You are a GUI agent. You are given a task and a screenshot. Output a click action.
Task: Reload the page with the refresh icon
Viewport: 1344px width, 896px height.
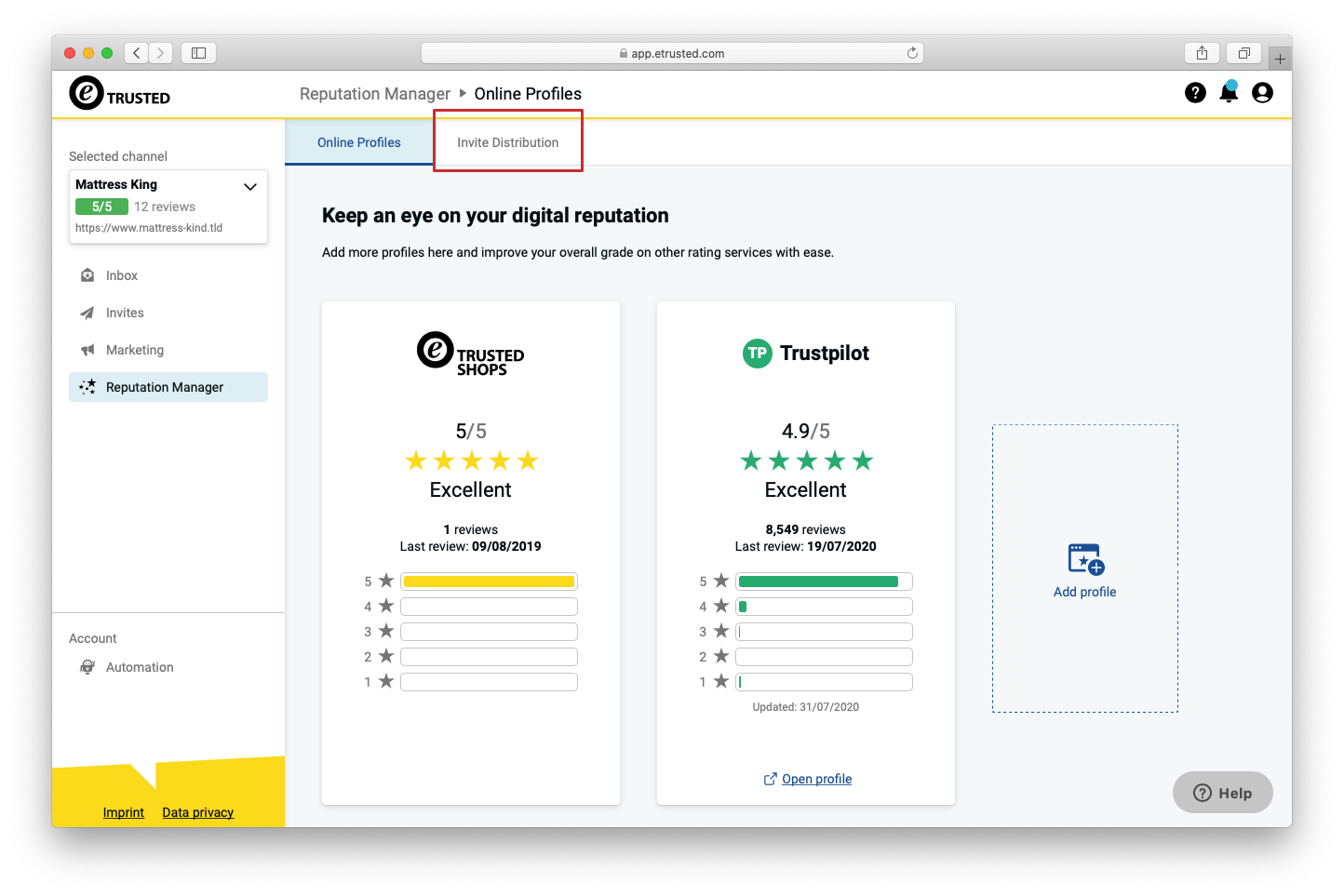click(912, 53)
